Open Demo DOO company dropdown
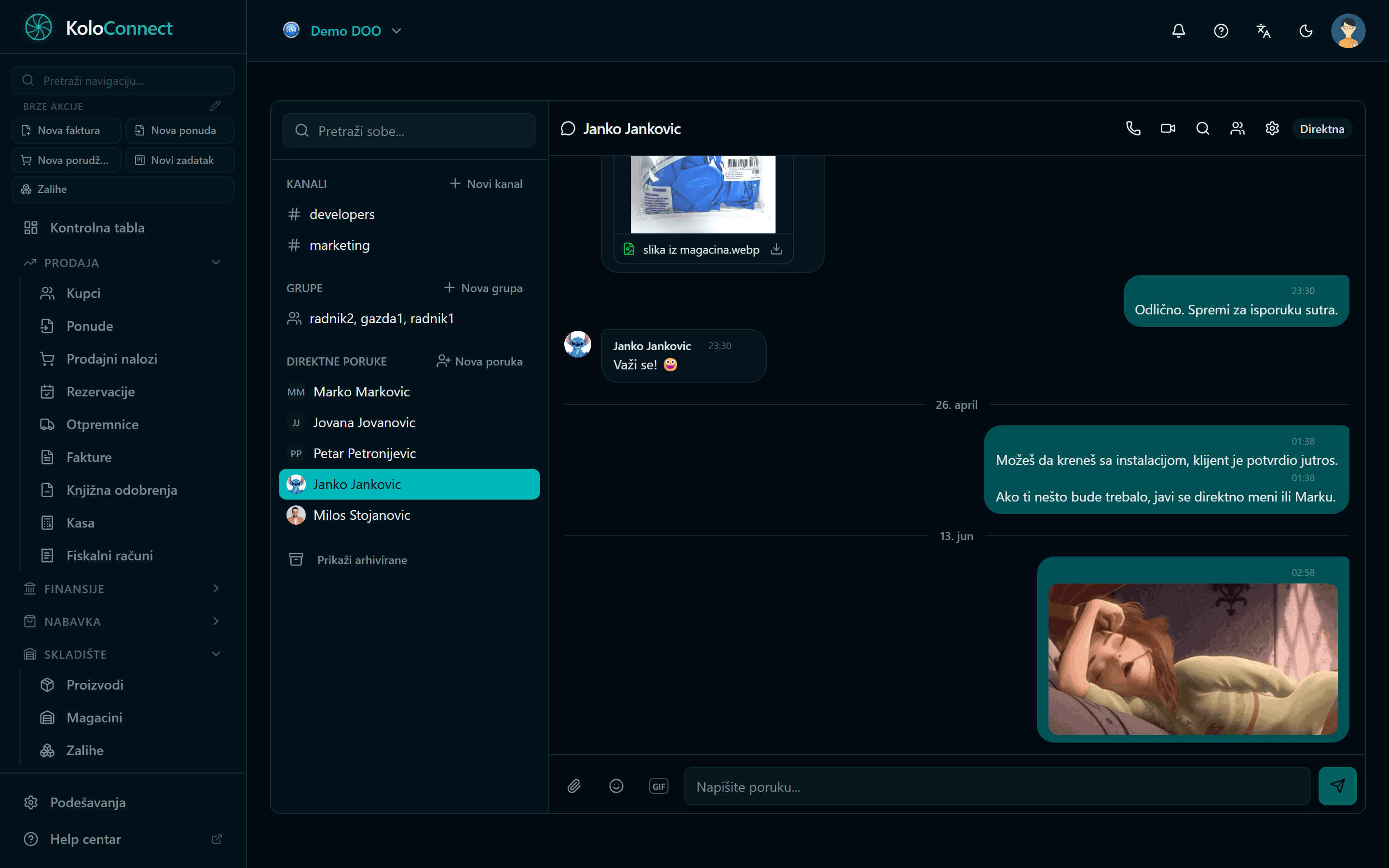The height and width of the screenshot is (868, 1389). [342, 30]
